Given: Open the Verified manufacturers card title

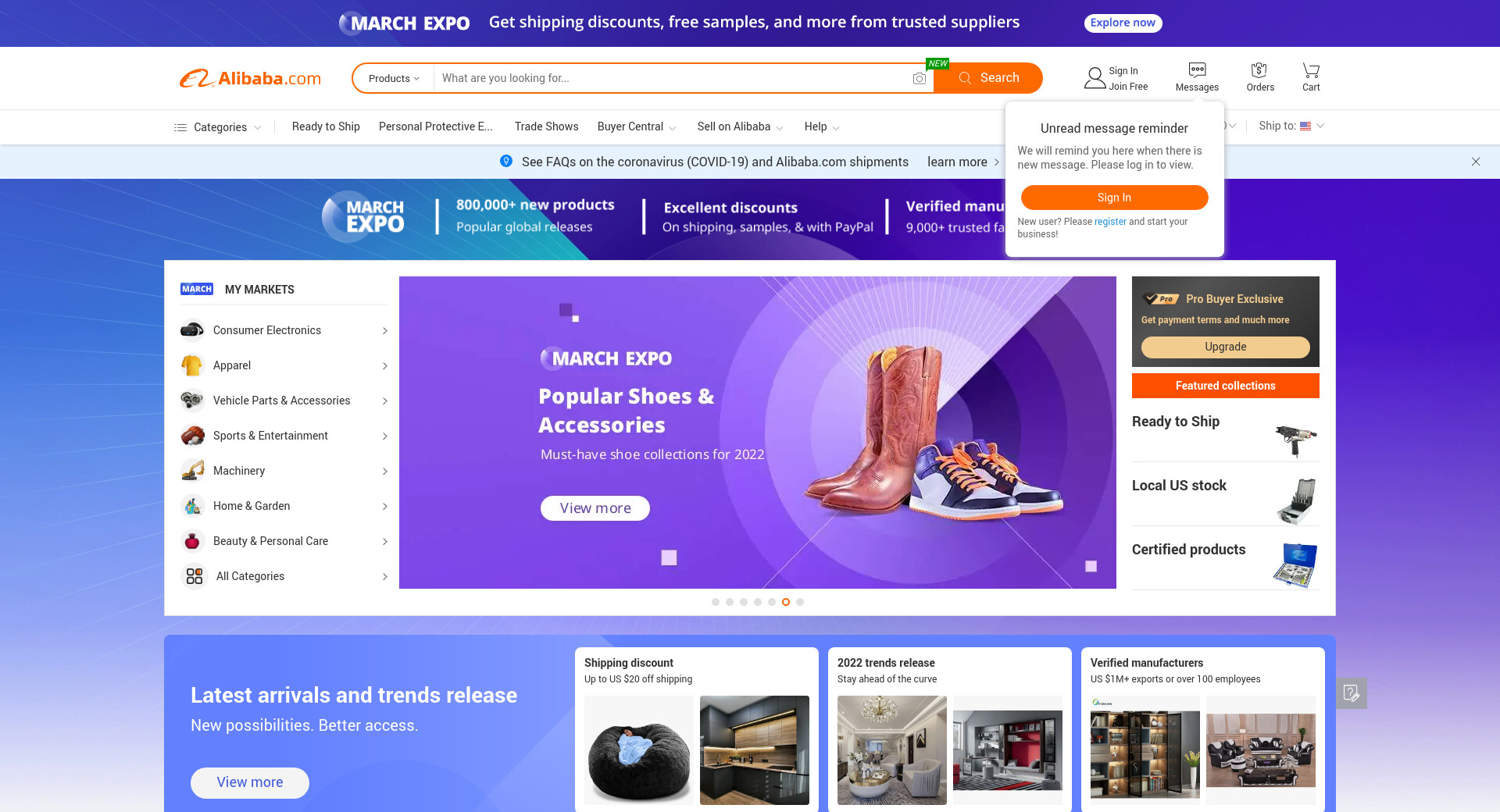Looking at the screenshot, I should pyautogui.click(x=1147, y=663).
